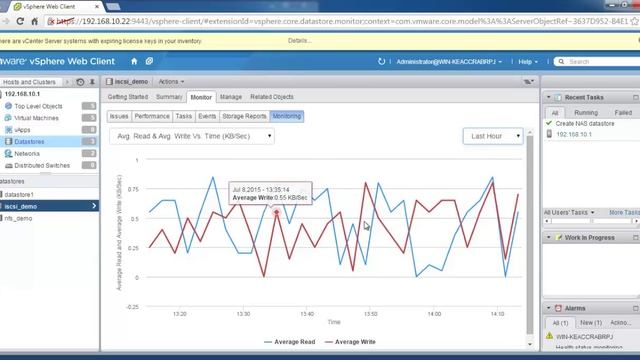The height and width of the screenshot is (360, 640).
Task: Open Distributed Switches item
Action: (x=42, y=165)
